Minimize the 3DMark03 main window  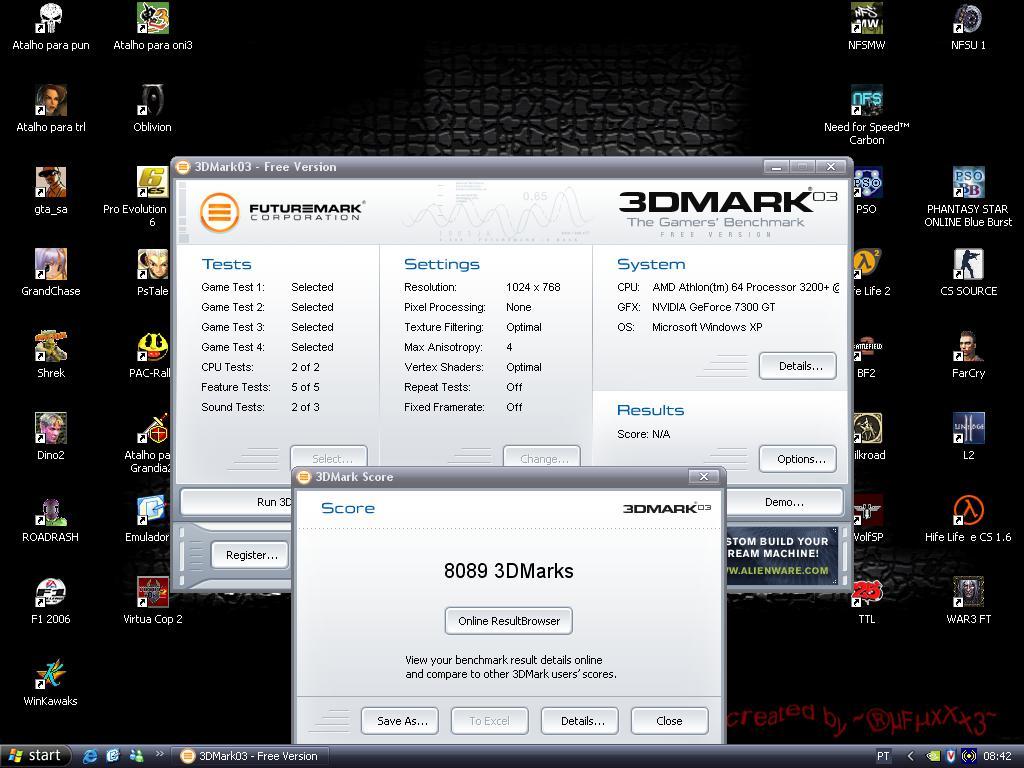tap(776, 167)
